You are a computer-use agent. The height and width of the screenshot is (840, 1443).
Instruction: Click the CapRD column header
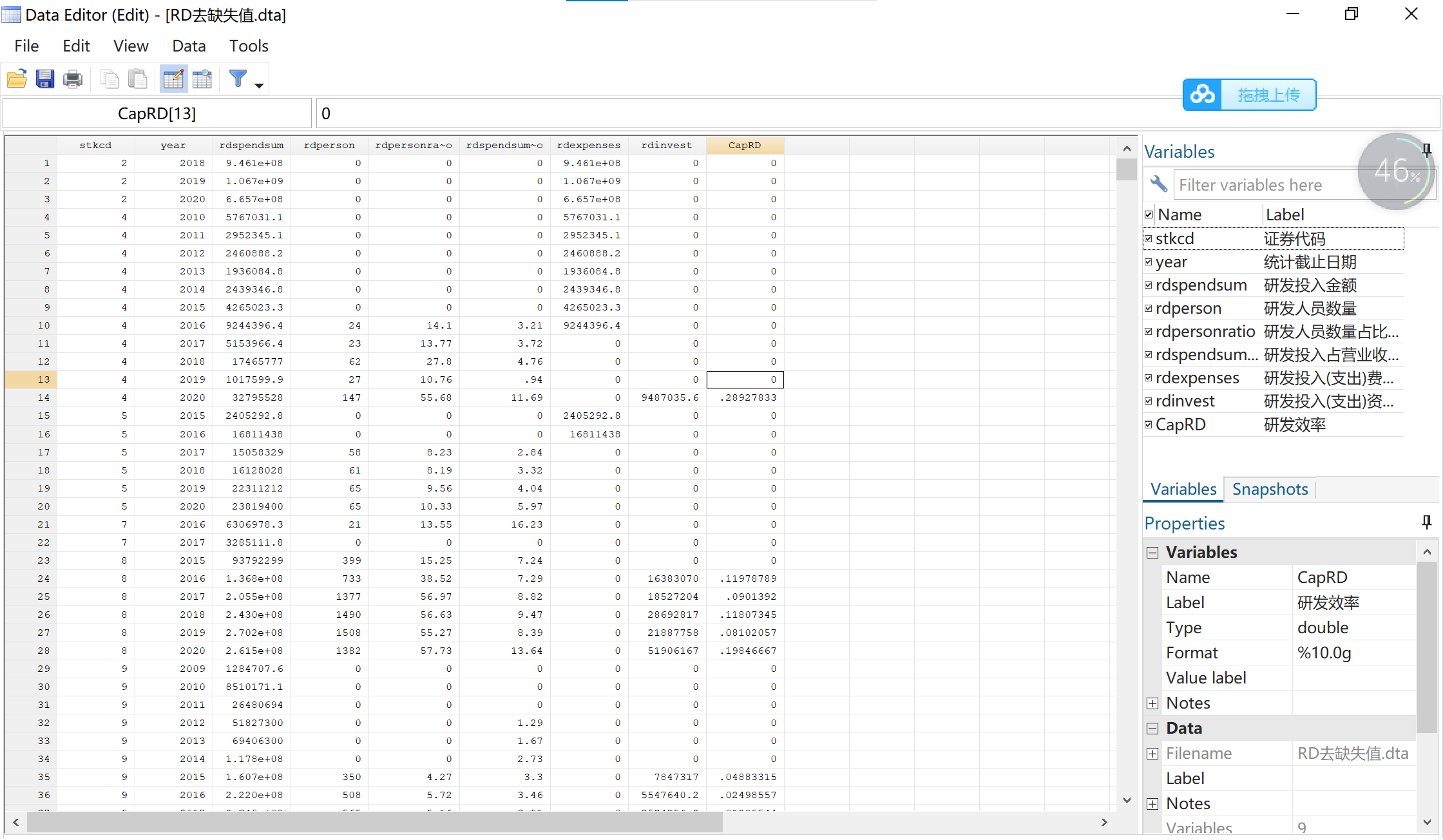745,145
